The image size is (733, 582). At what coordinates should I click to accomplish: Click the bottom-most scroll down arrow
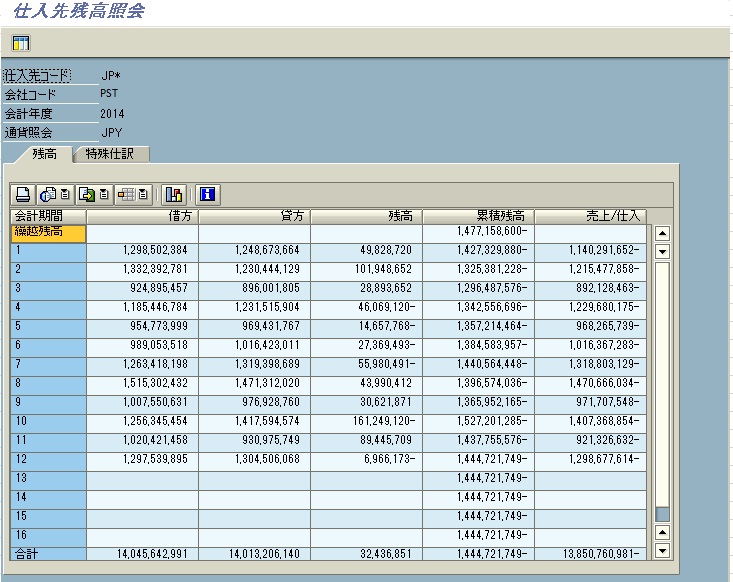662,551
